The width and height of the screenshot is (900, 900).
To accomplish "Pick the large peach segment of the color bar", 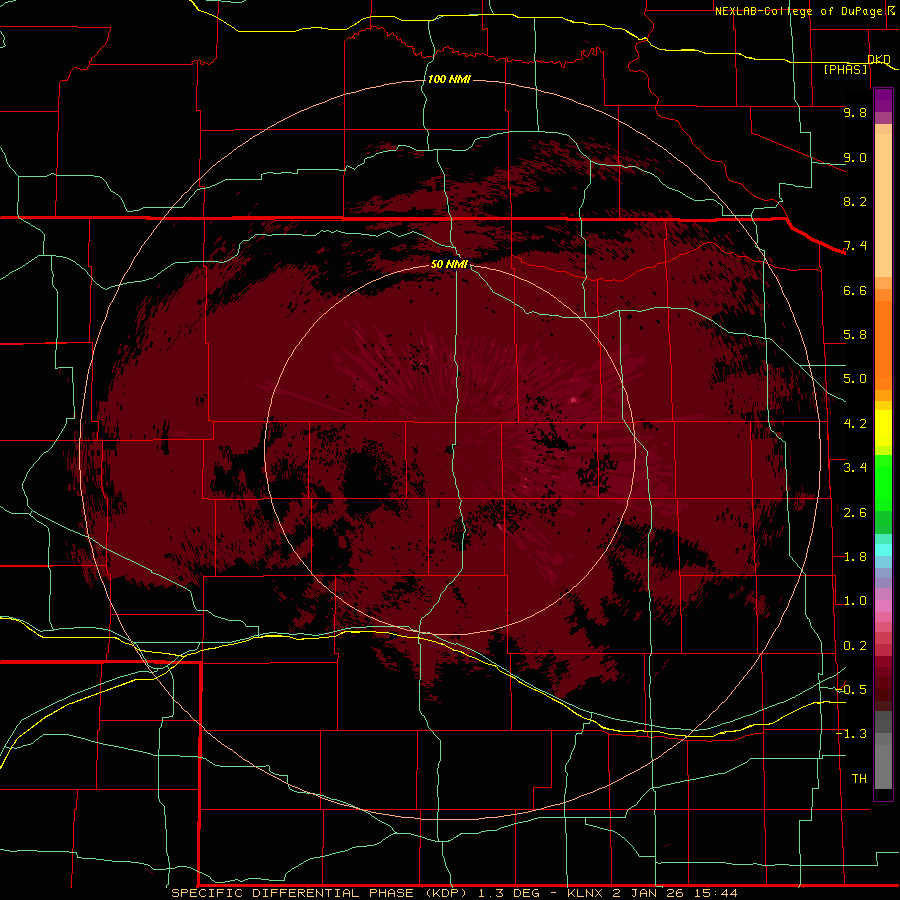I will [x=883, y=205].
